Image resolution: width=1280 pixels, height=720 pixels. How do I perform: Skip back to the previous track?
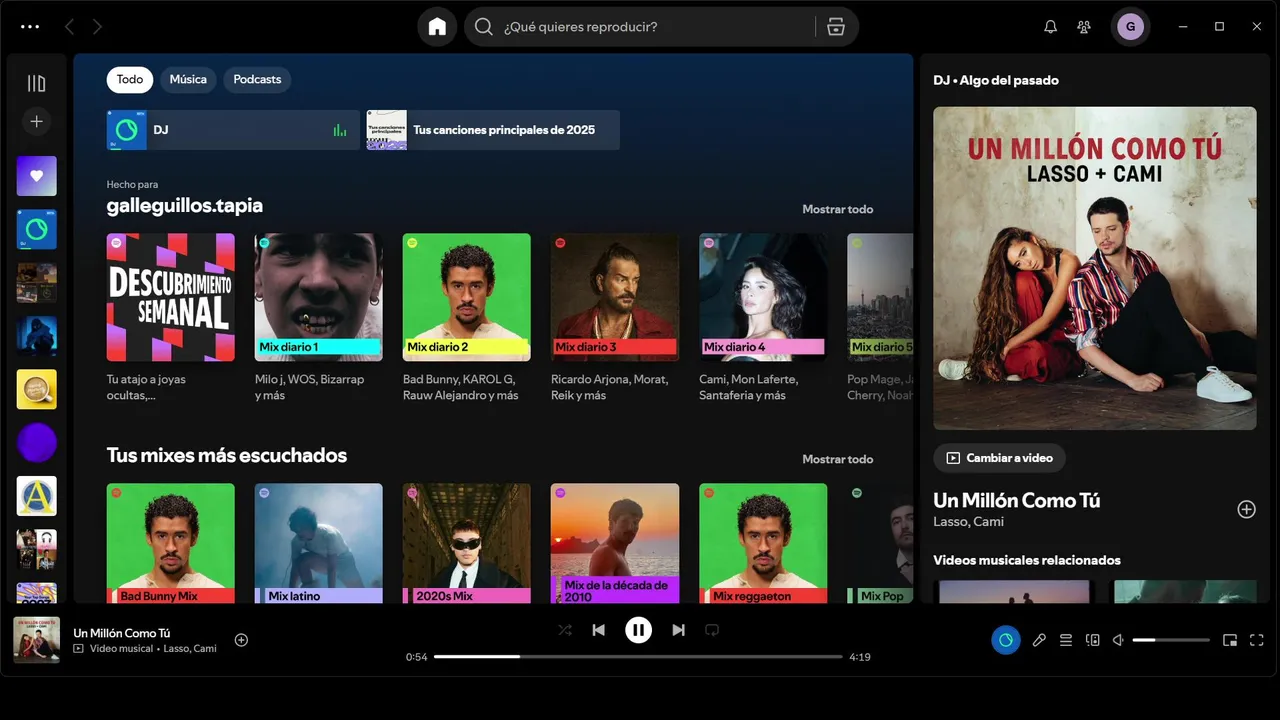coord(598,630)
